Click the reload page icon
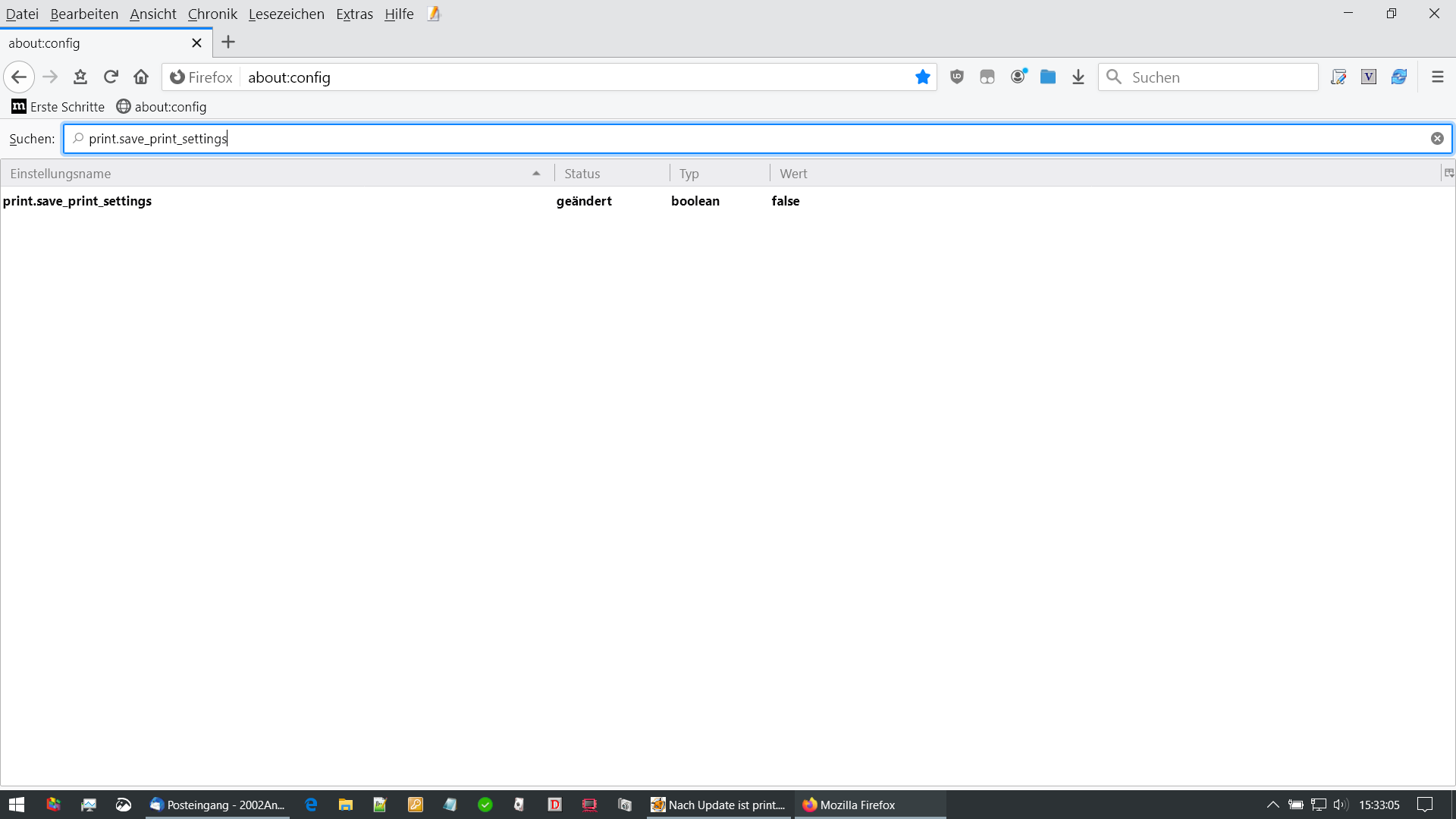This screenshot has height=819, width=1456. 111,77
